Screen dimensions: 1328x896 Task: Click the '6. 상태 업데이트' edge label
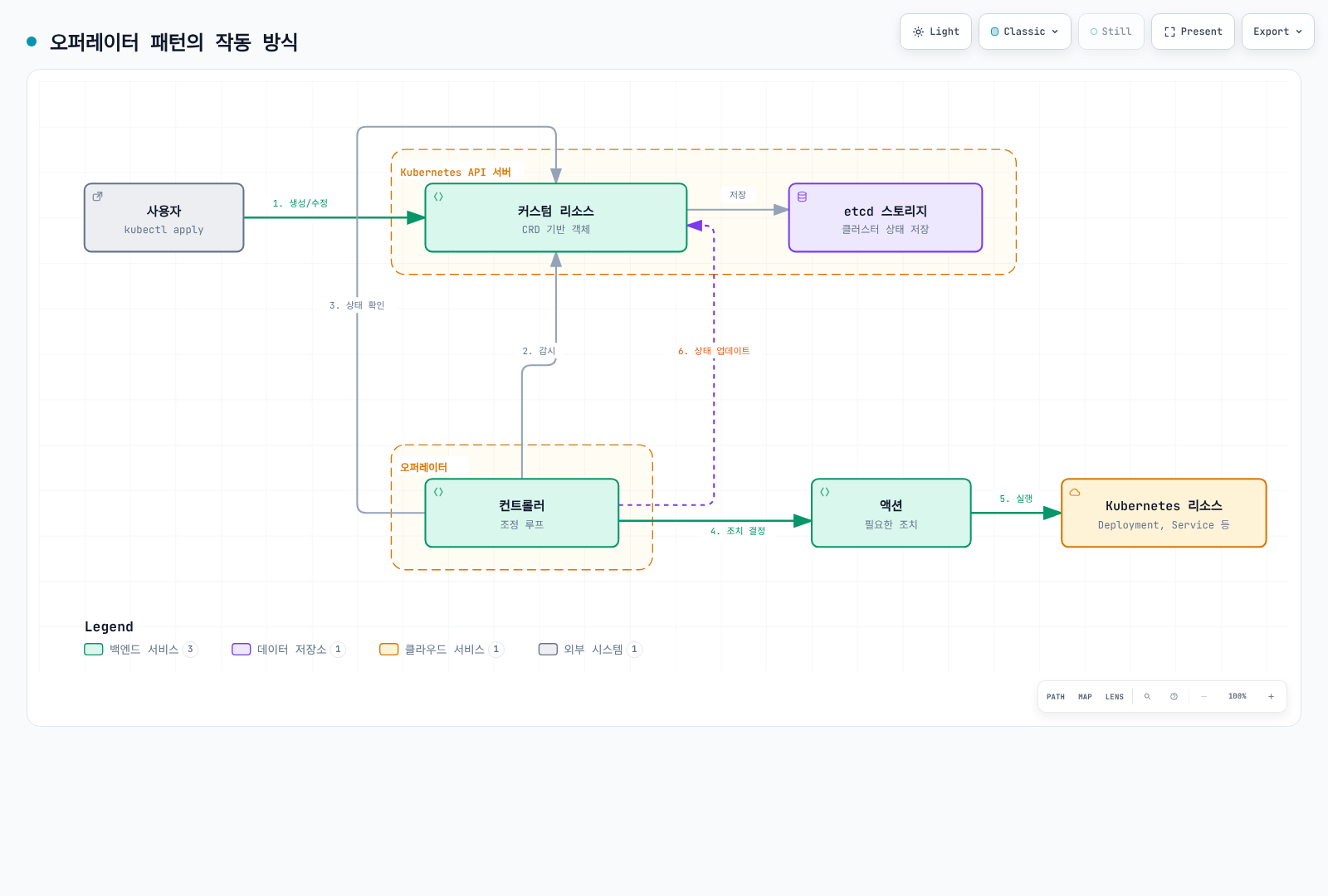714,351
